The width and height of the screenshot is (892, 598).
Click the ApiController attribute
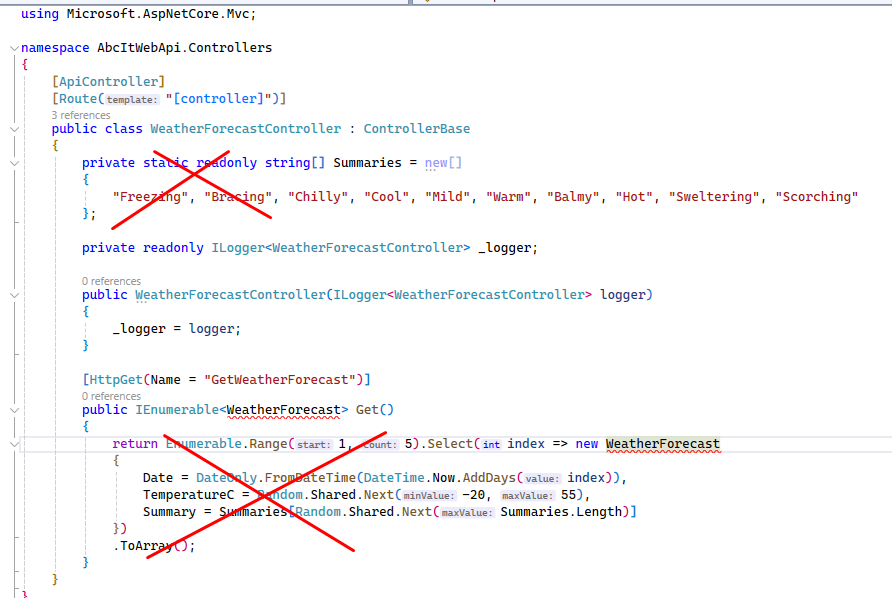pos(109,81)
